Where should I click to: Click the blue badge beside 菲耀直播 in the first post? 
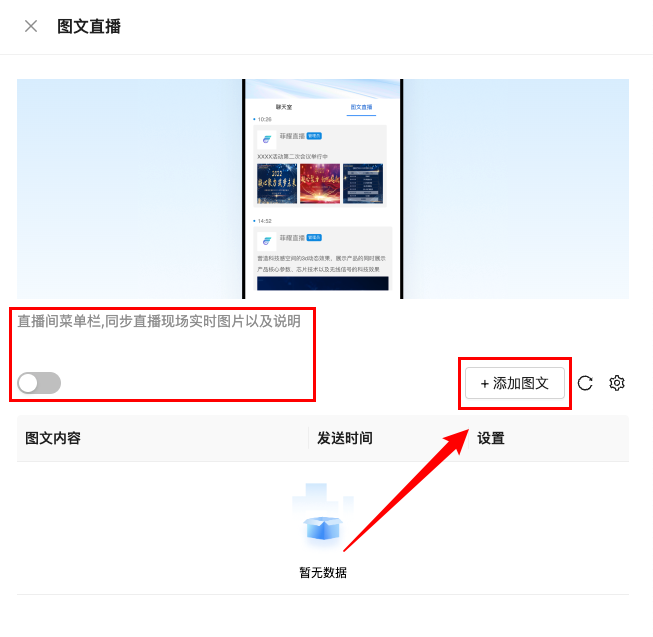(314, 136)
